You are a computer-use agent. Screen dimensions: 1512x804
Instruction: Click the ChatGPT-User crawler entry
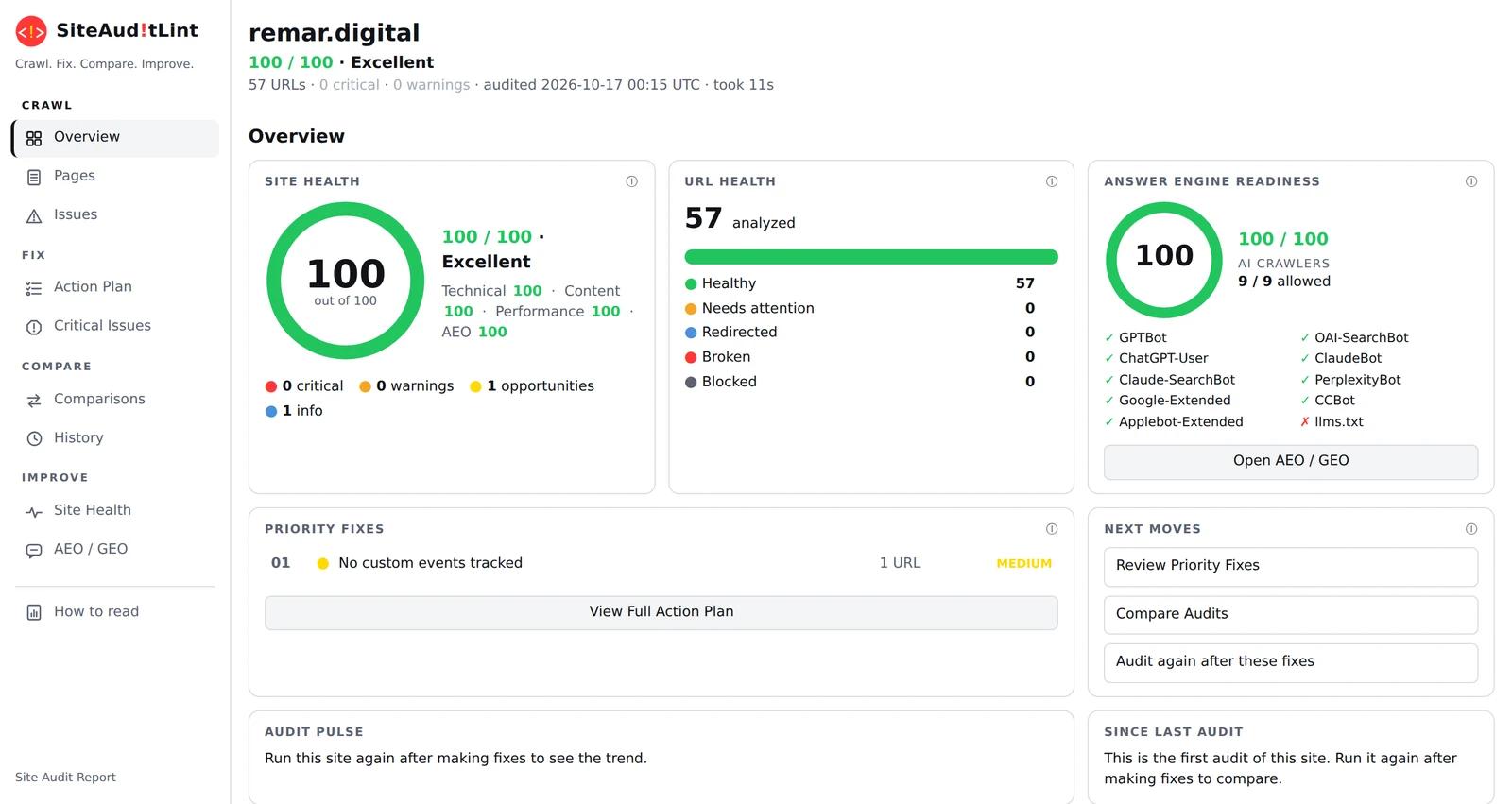pos(1157,359)
